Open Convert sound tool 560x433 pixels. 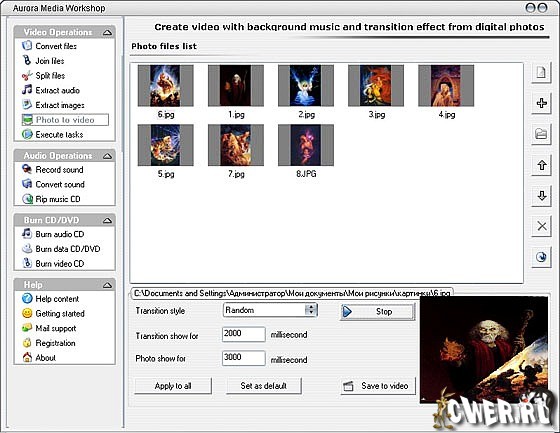click(53, 184)
